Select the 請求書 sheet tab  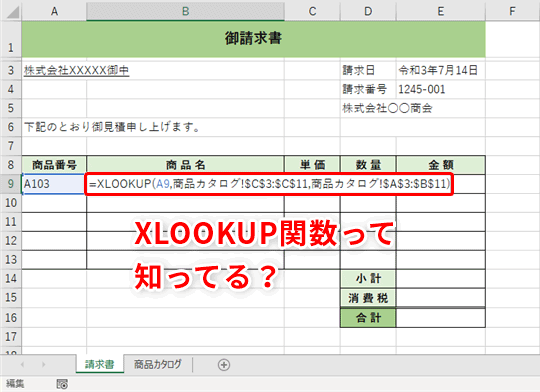click(x=100, y=364)
